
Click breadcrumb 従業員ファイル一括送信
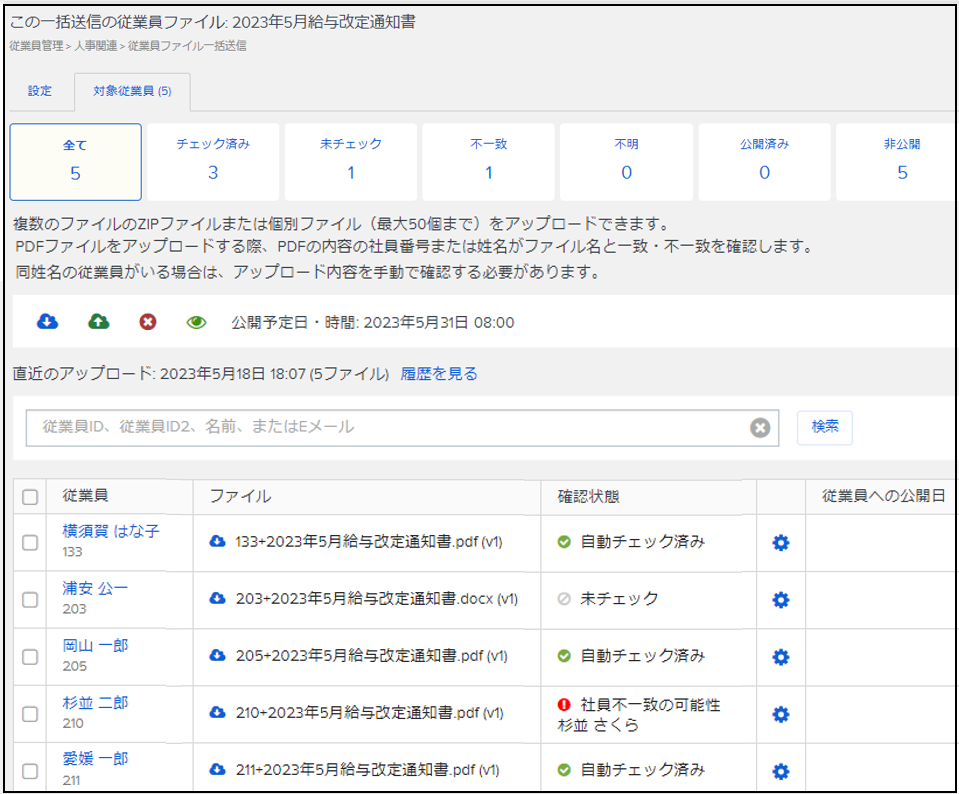[187, 46]
